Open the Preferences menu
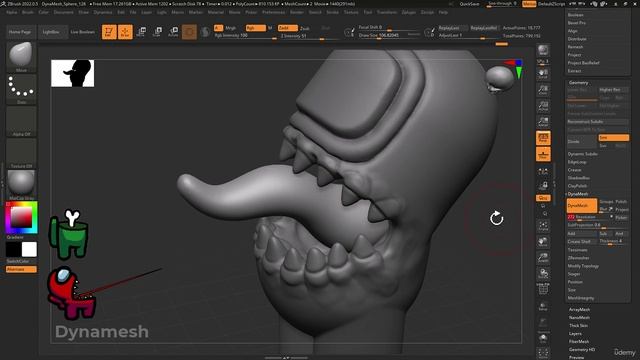 click(273, 12)
